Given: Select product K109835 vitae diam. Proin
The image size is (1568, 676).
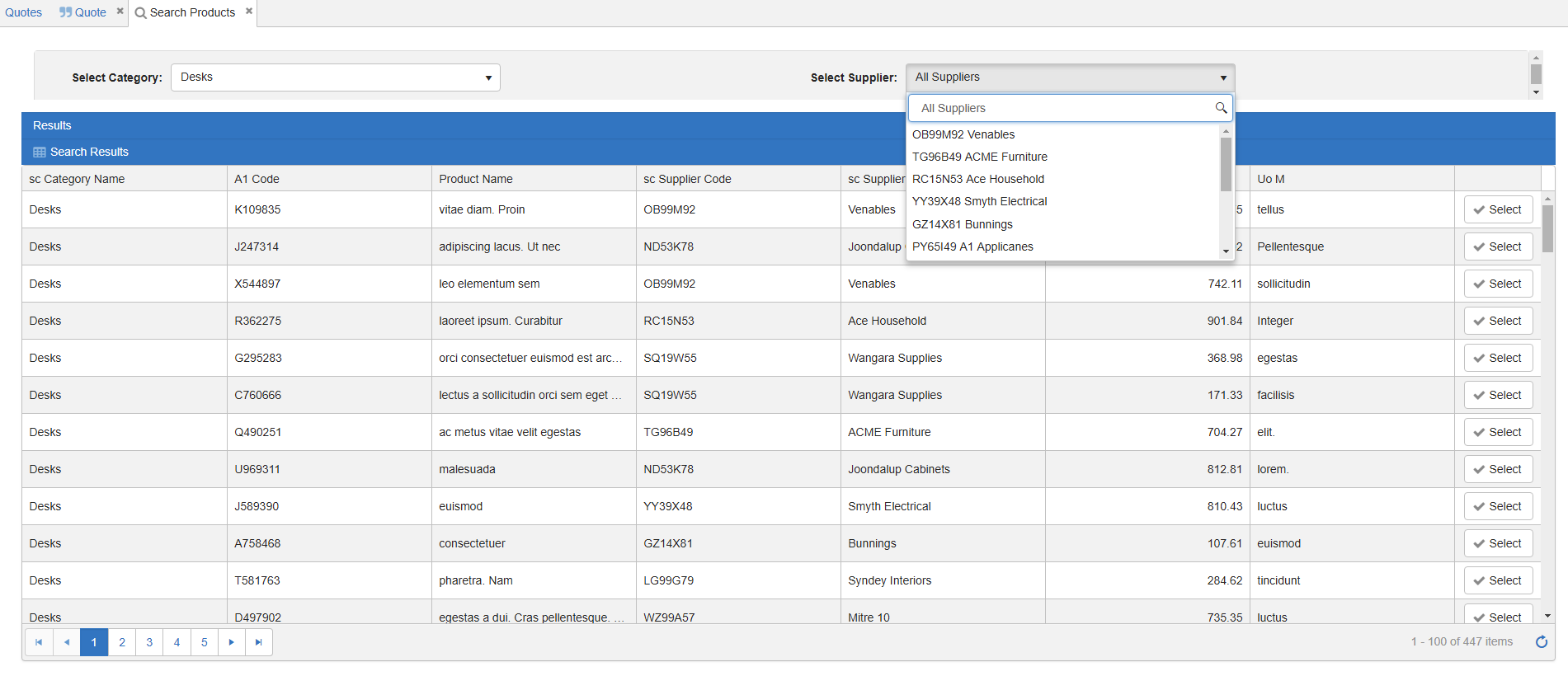Looking at the screenshot, I should [x=1498, y=209].
